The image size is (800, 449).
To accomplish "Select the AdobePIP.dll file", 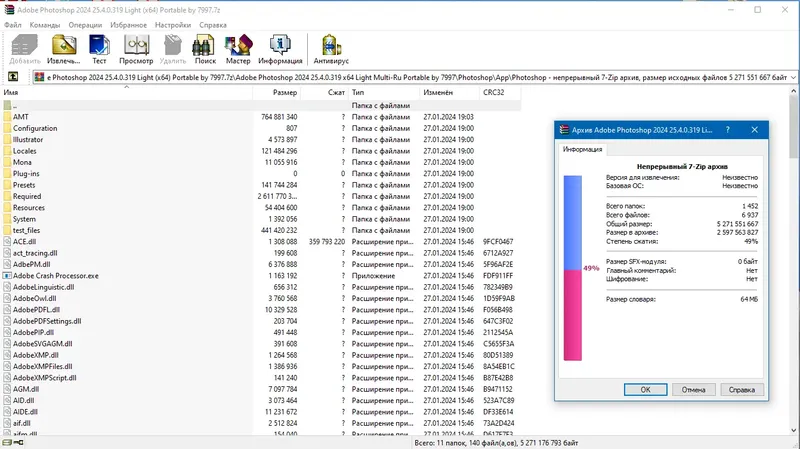I will click(x=261, y=332).
